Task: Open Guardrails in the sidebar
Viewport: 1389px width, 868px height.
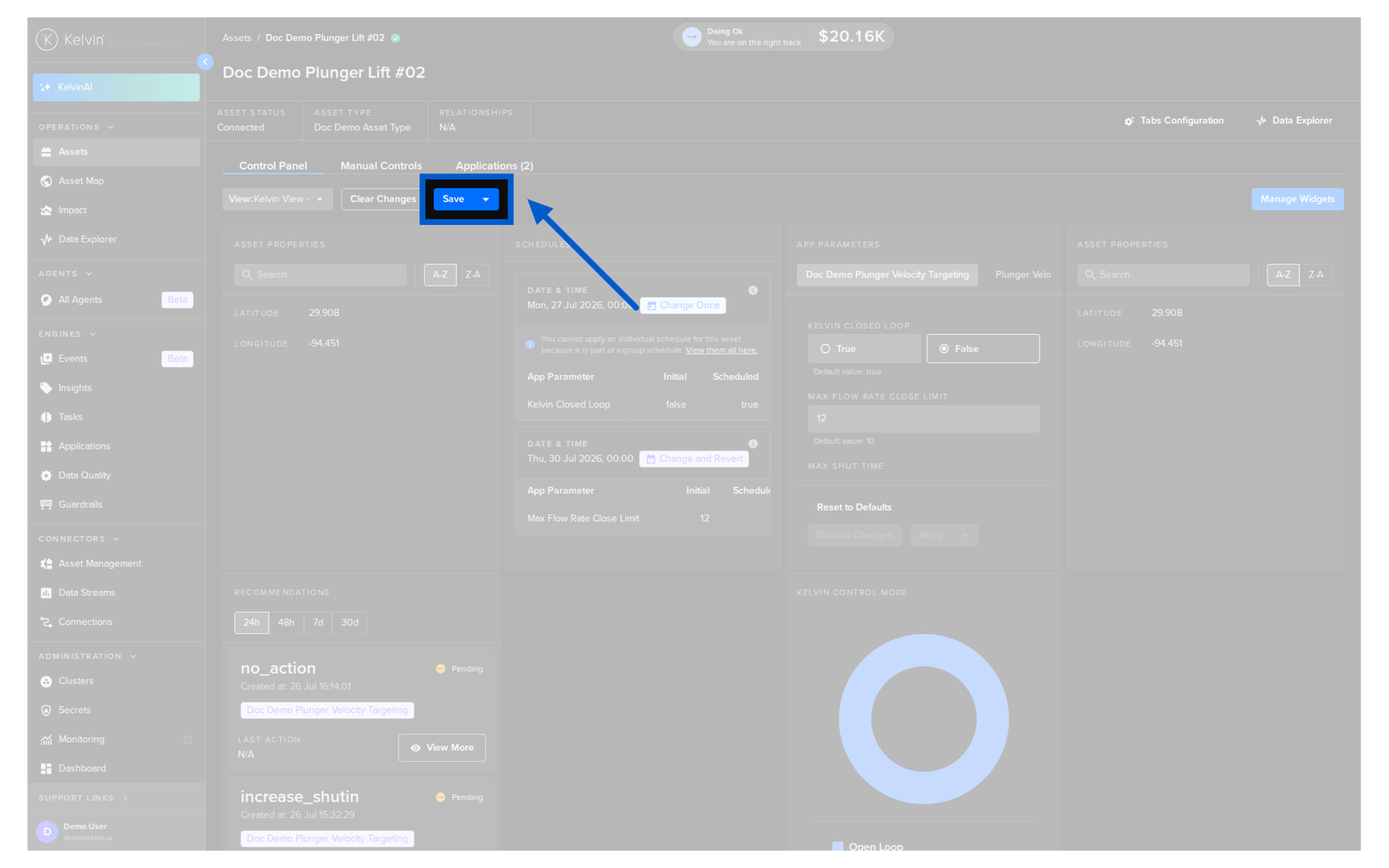Action: point(116,505)
